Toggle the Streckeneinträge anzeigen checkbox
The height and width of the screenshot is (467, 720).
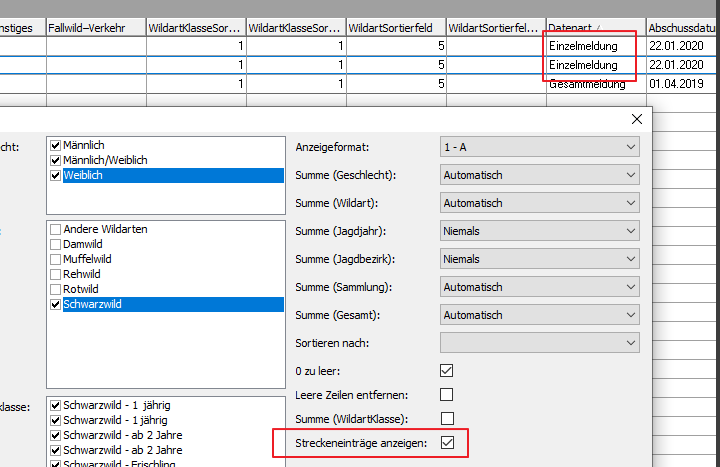pyautogui.click(x=447, y=442)
